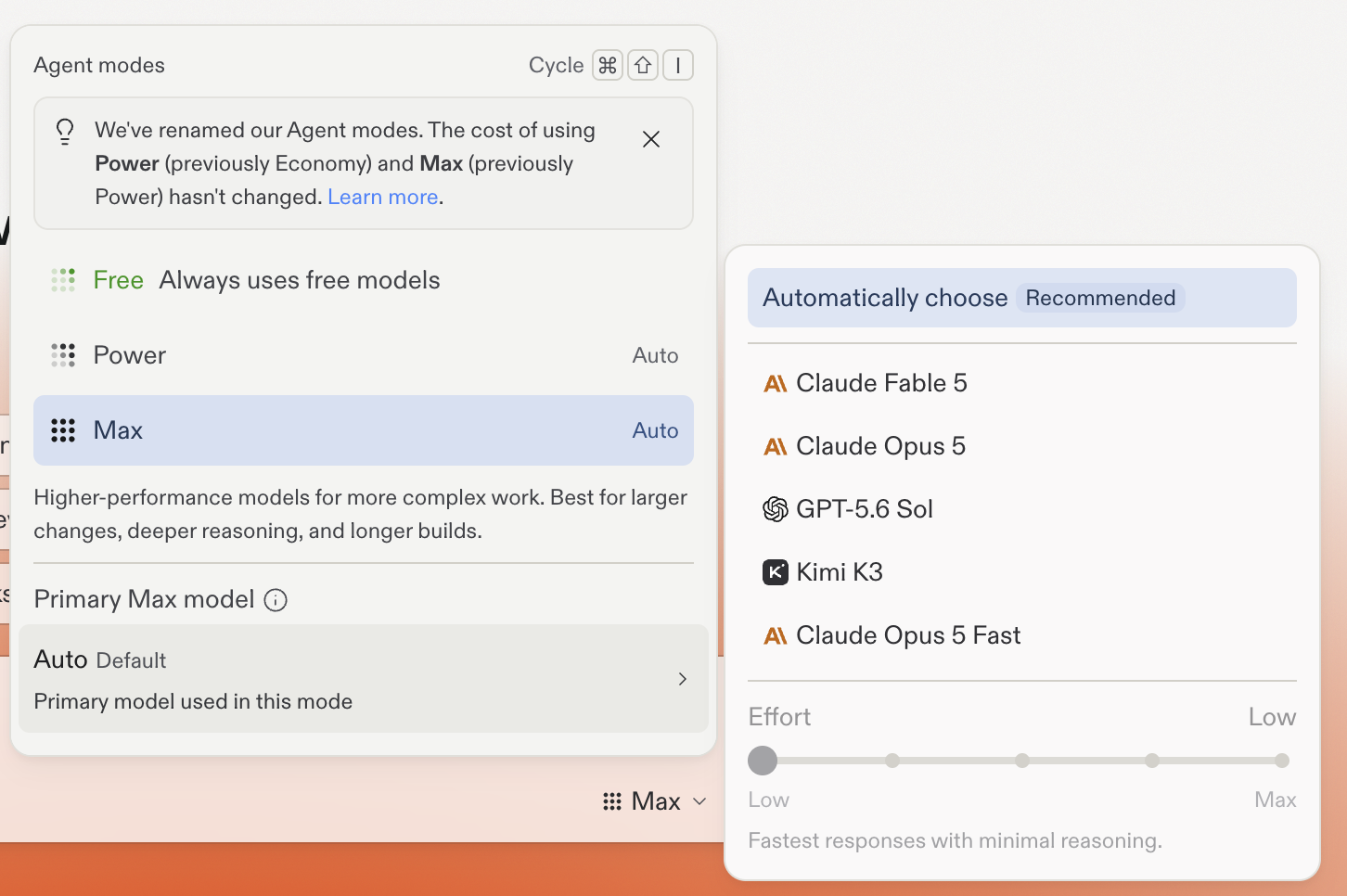This screenshot has width=1347, height=896.
Task: Set Effort slider to the middle stop
Action: click(1022, 761)
